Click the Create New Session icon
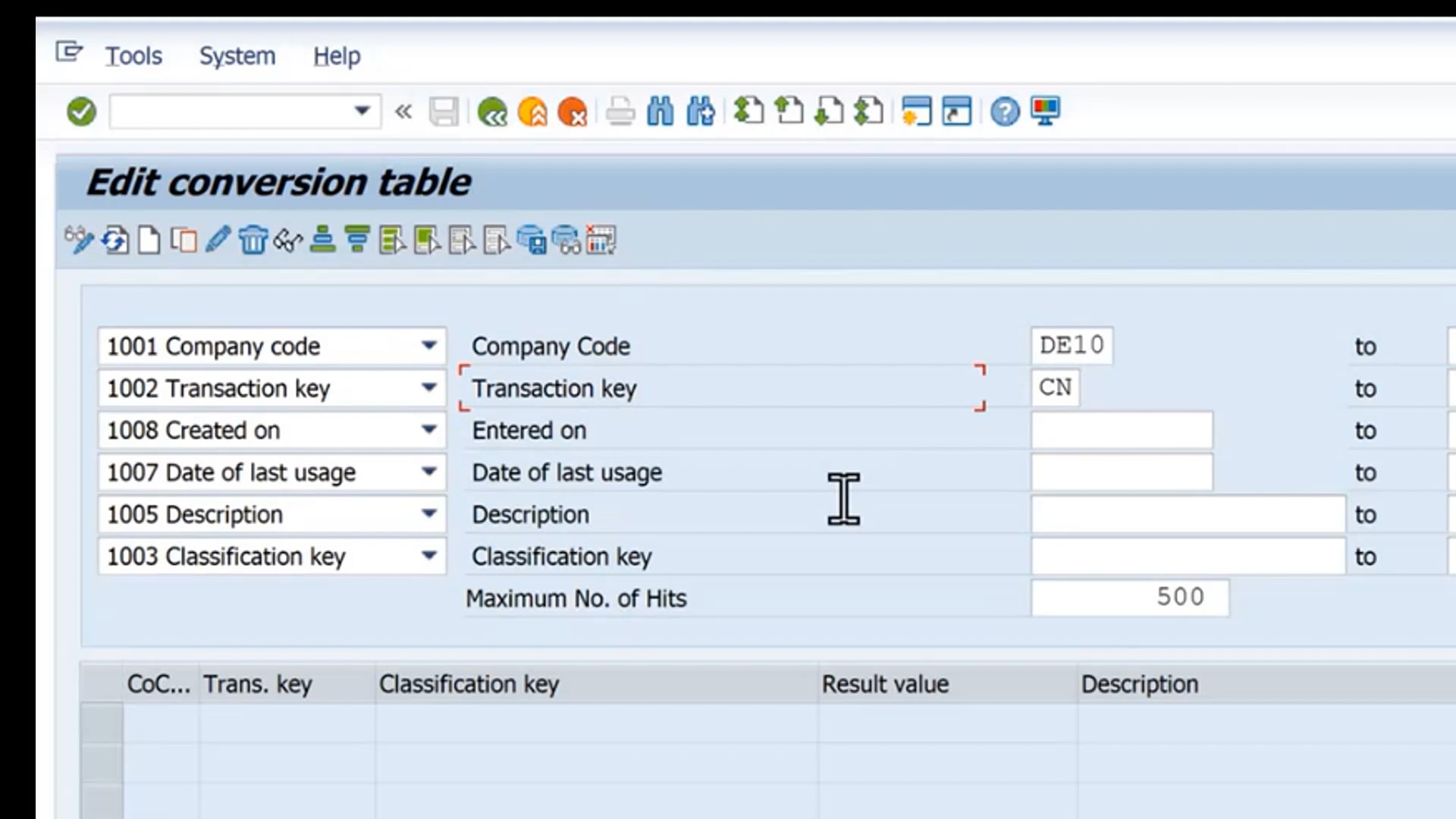This screenshot has width=1456, height=819. tap(917, 111)
